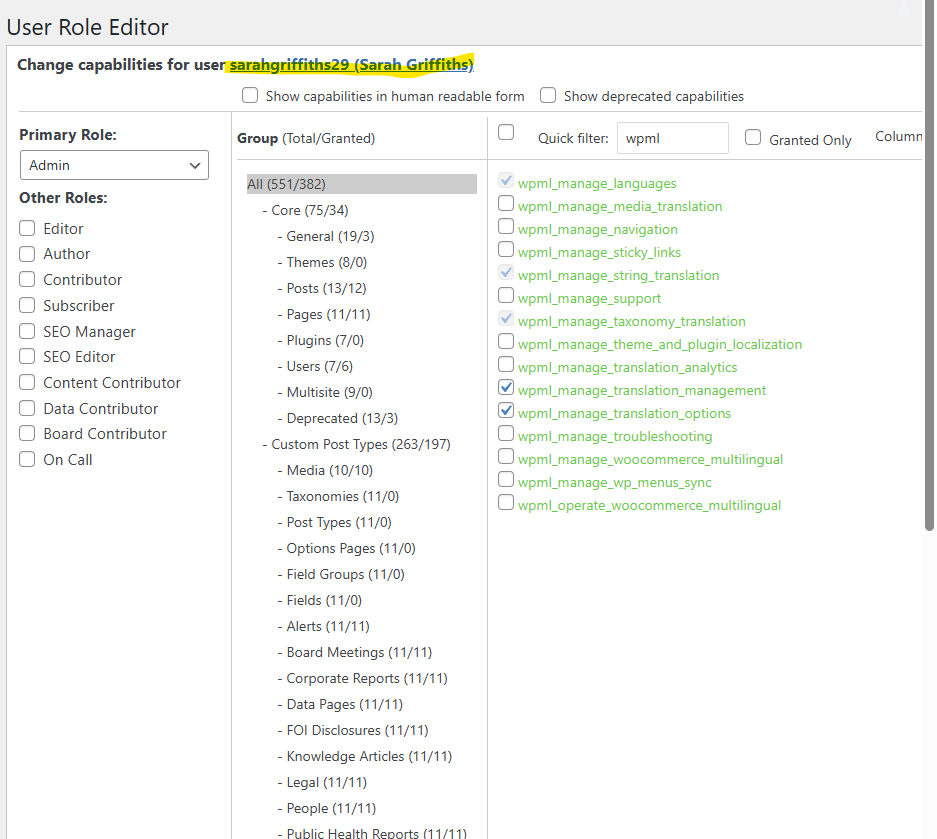The height and width of the screenshot is (839, 937).
Task: Check the Granted Only filter box
Action: click(753, 138)
